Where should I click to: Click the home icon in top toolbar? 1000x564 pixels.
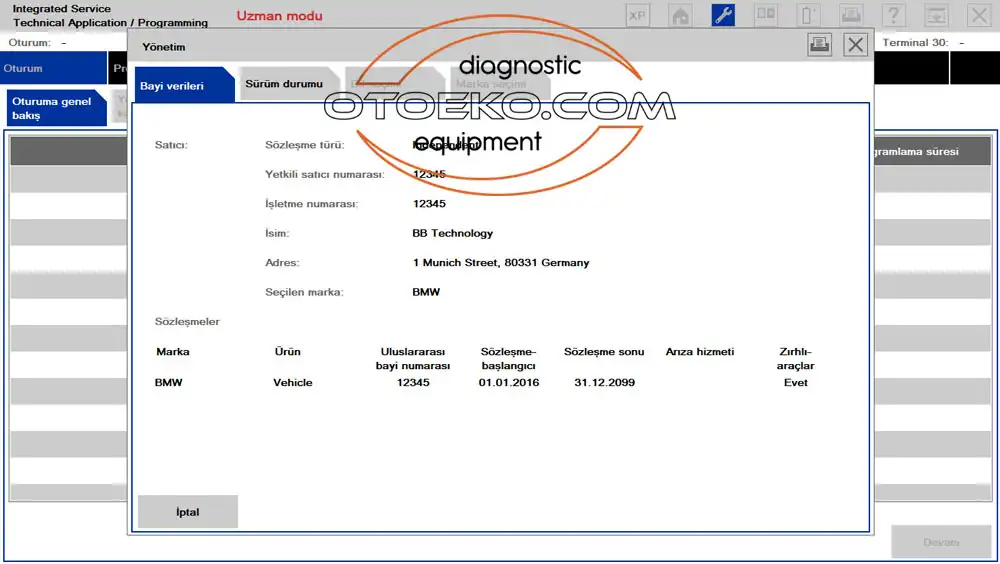680,15
